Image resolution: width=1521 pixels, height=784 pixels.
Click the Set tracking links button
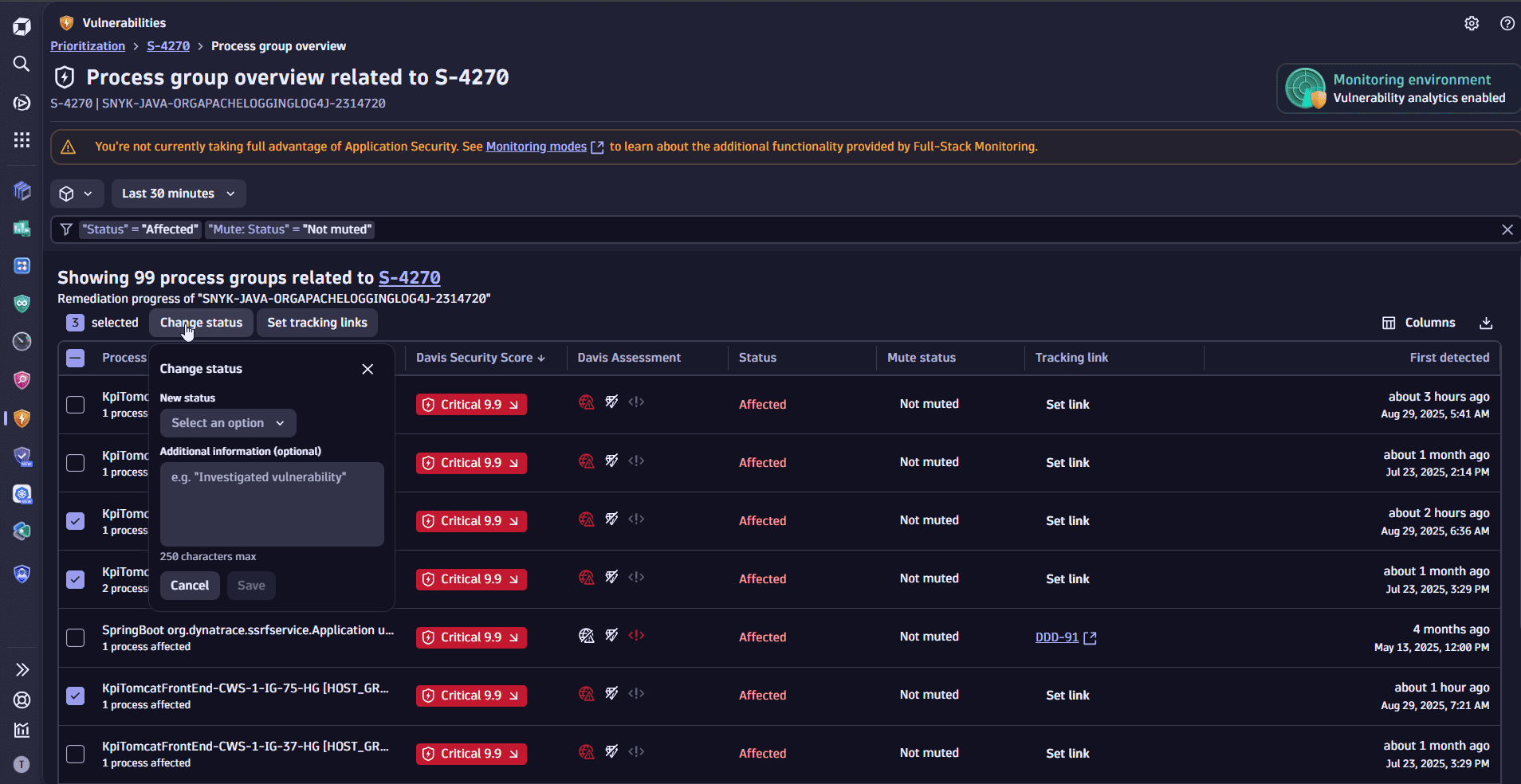pos(317,323)
